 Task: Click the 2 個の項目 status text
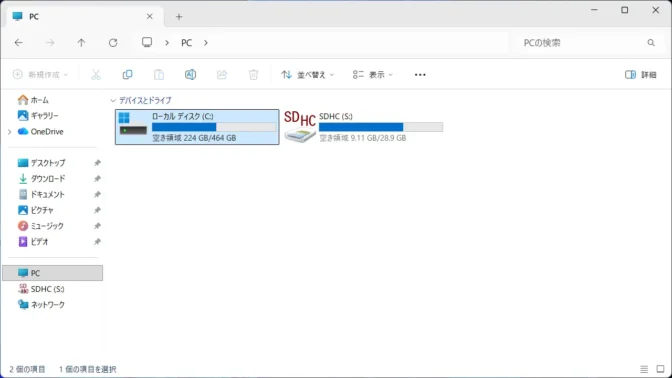27,369
